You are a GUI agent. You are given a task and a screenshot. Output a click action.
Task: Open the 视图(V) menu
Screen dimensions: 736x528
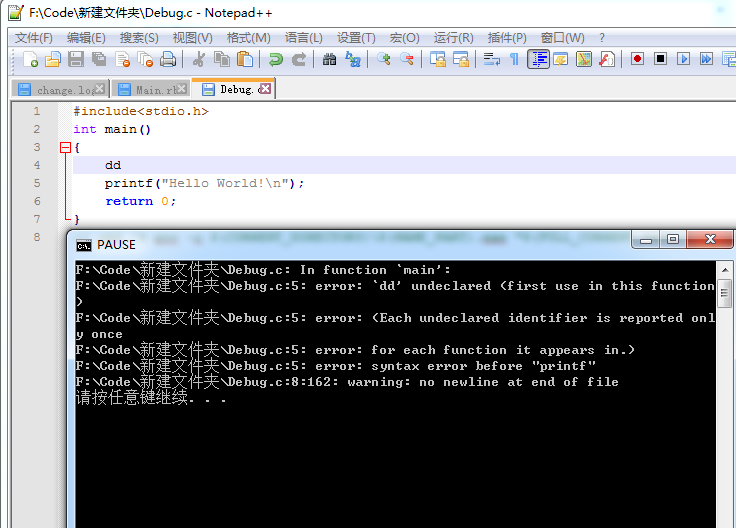tap(192, 38)
